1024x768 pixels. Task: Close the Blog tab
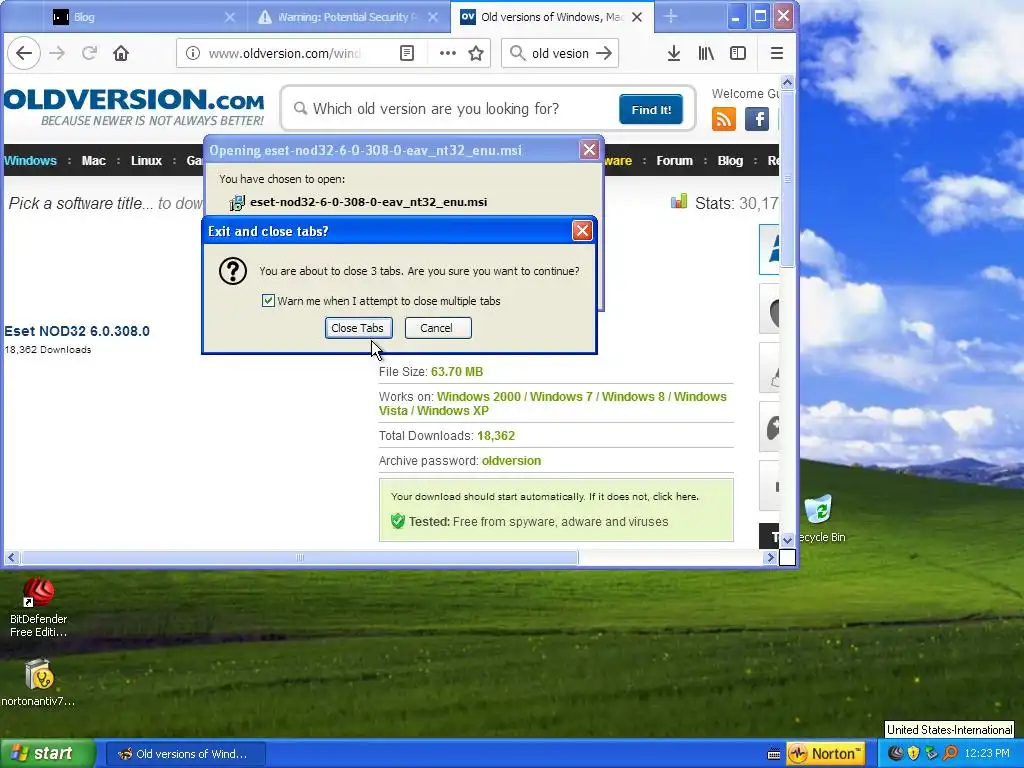point(230,18)
